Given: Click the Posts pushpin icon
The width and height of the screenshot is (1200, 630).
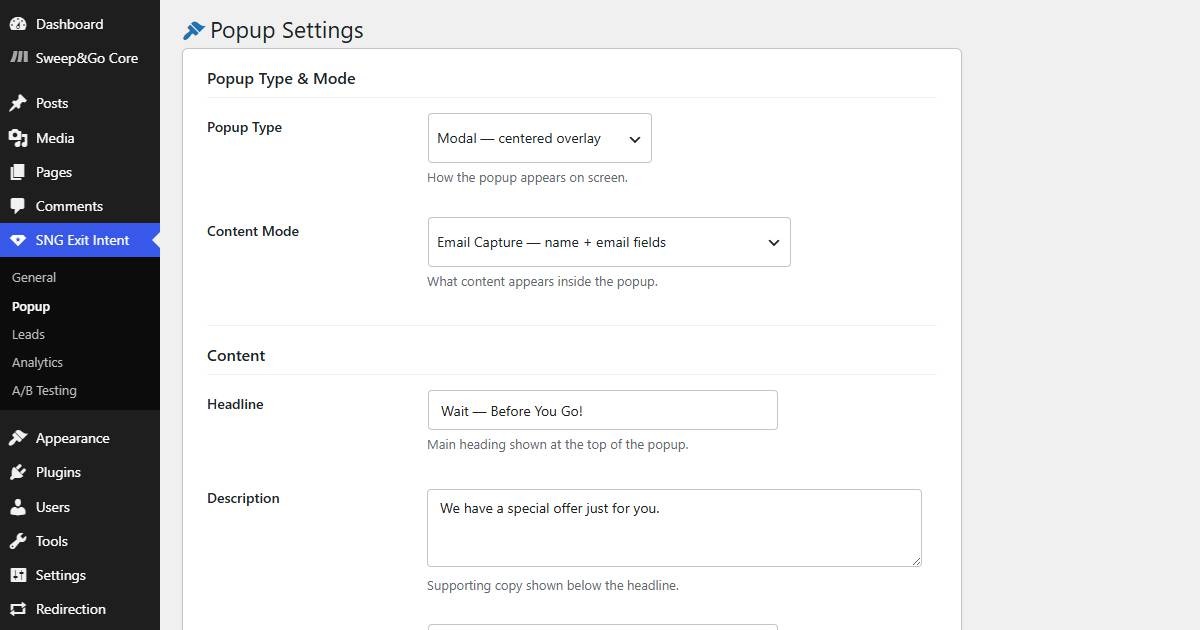Looking at the screenshot, I should (18, 103).
